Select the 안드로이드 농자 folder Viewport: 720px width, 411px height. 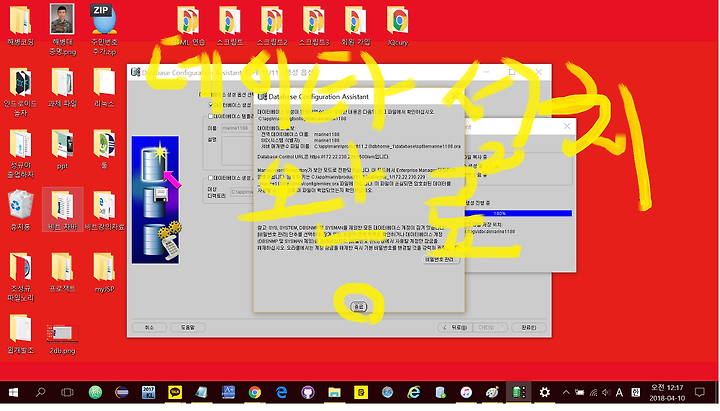click(x=20, y=92)
